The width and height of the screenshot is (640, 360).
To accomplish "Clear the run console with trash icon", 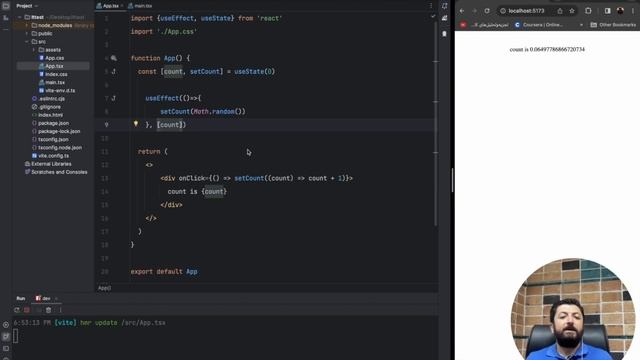I will click(49, 310).
